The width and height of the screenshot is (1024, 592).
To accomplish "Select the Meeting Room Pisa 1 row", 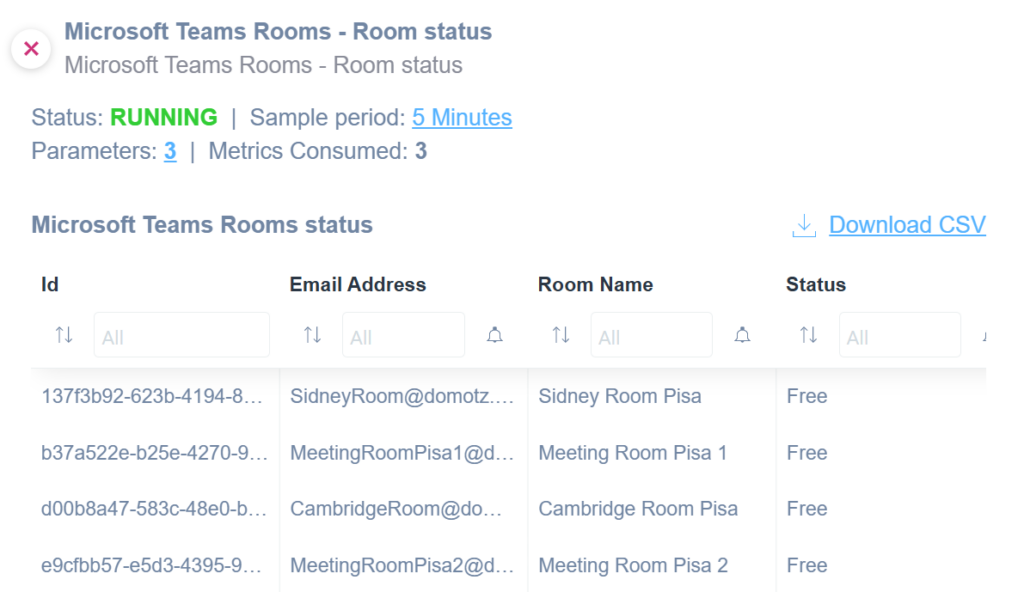I will (x=508, y=453).
